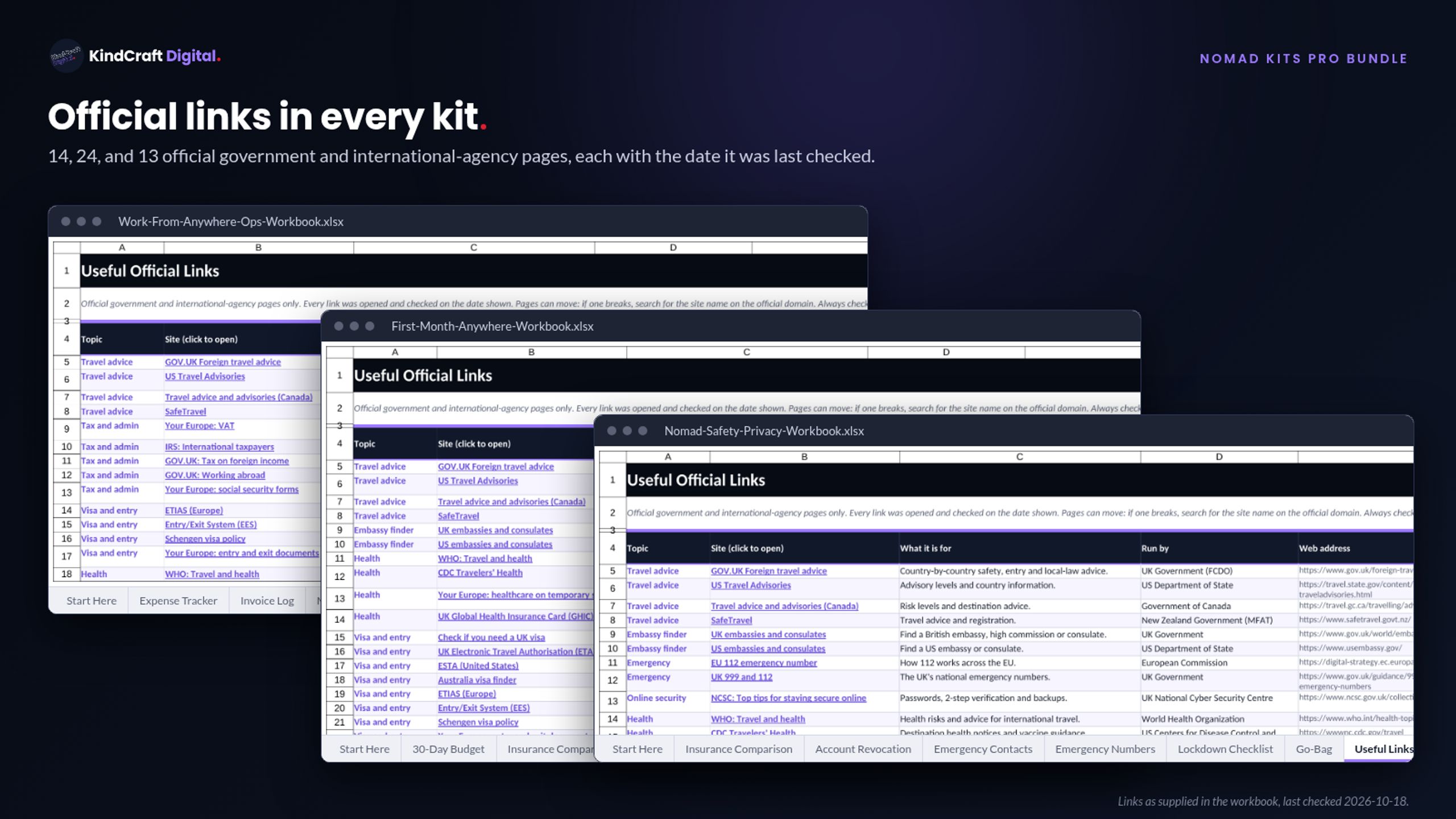Select column C header in Nomad-Safety-Privacy workbook
1456x819 pixels.
pos(1020,457)
